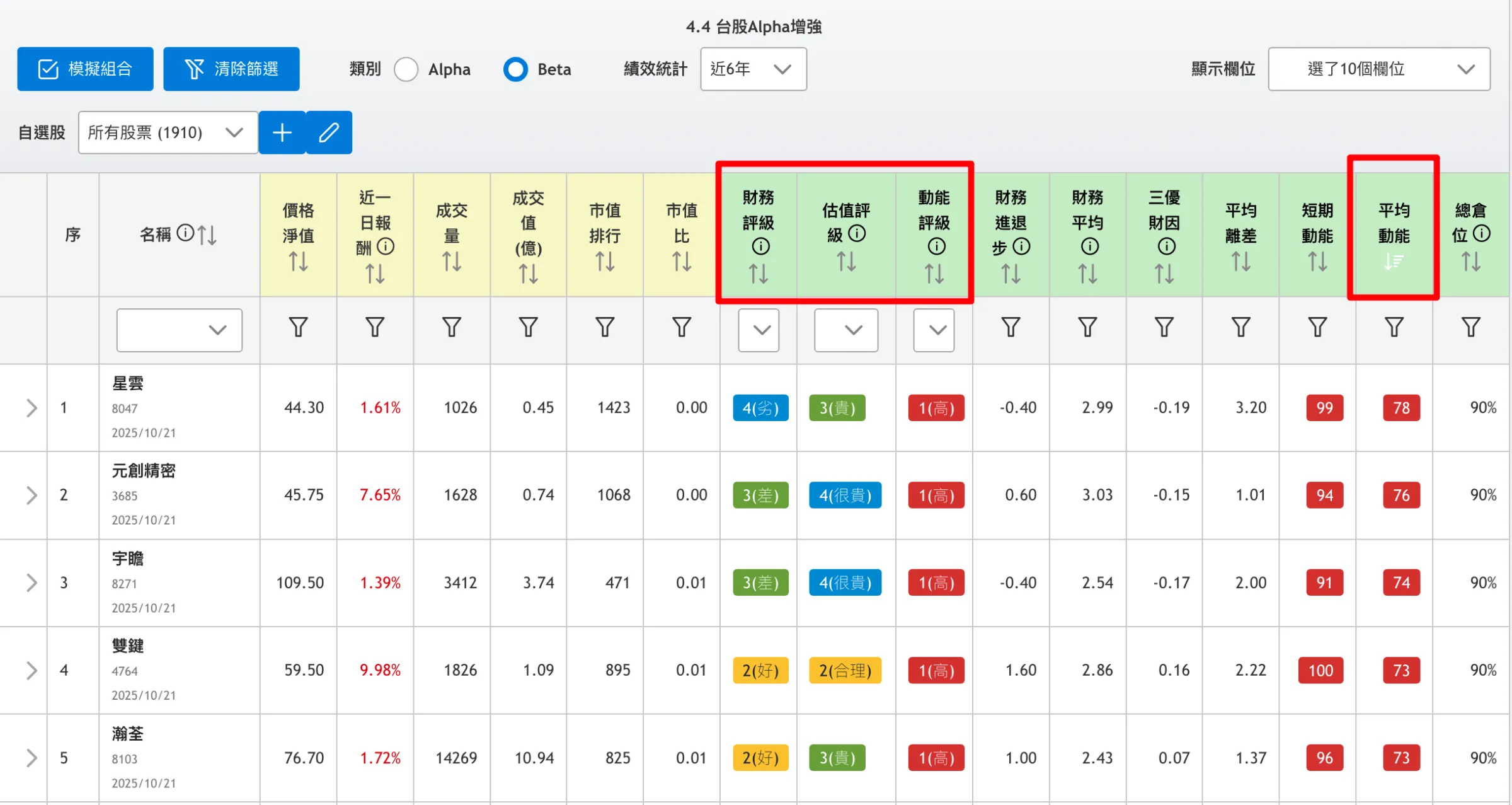Toggle descending sort on 平均動能
Viewport: 1512px width, 805px height.
1394,261
